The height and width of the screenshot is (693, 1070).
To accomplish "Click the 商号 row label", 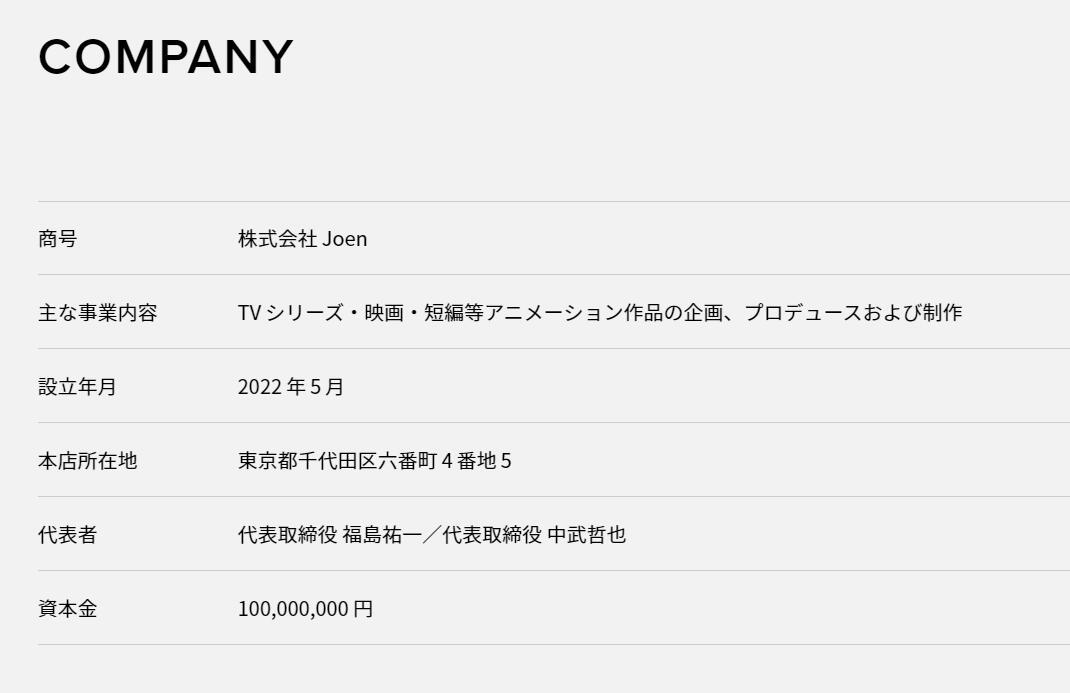I will click(57, 239).
